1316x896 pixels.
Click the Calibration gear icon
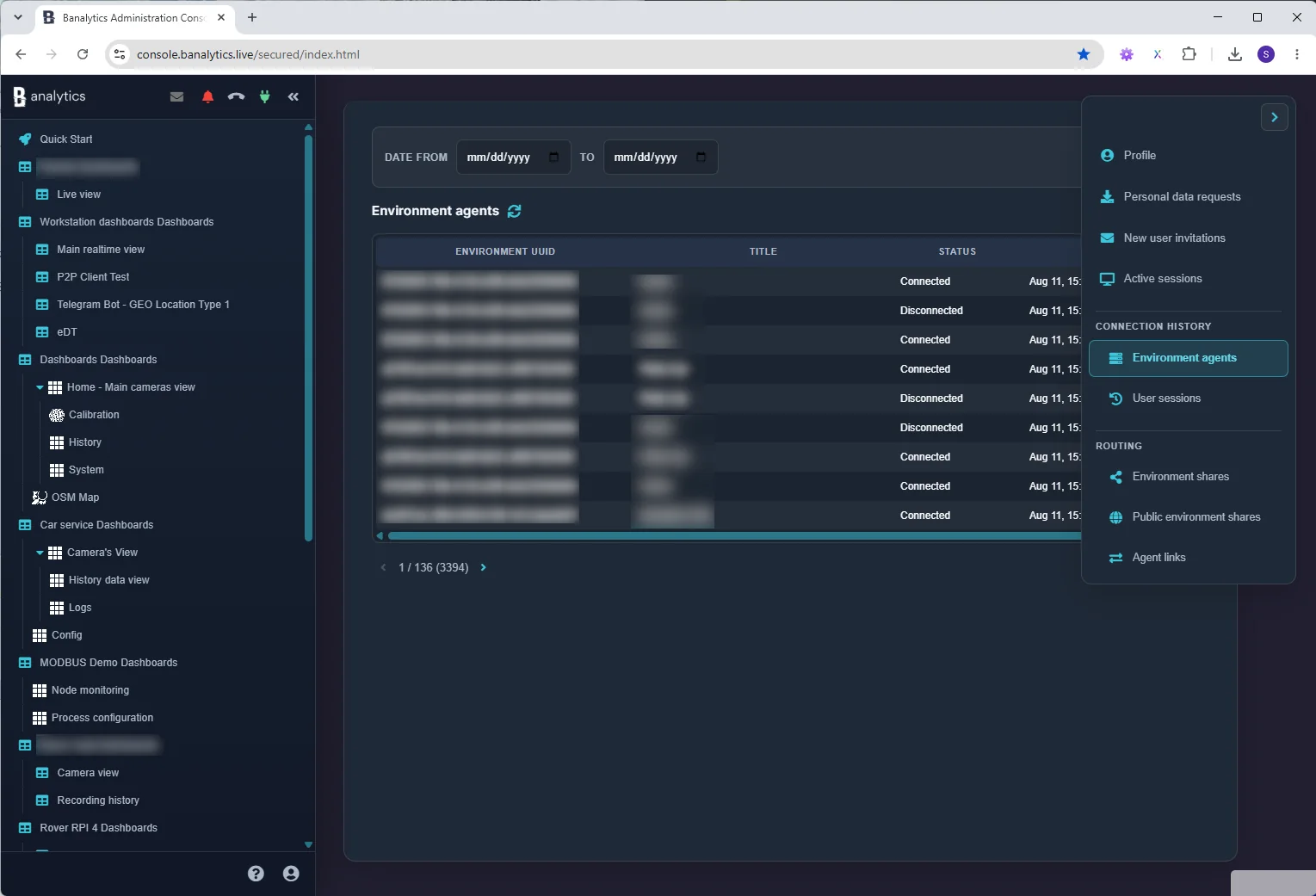click(57, 415)
